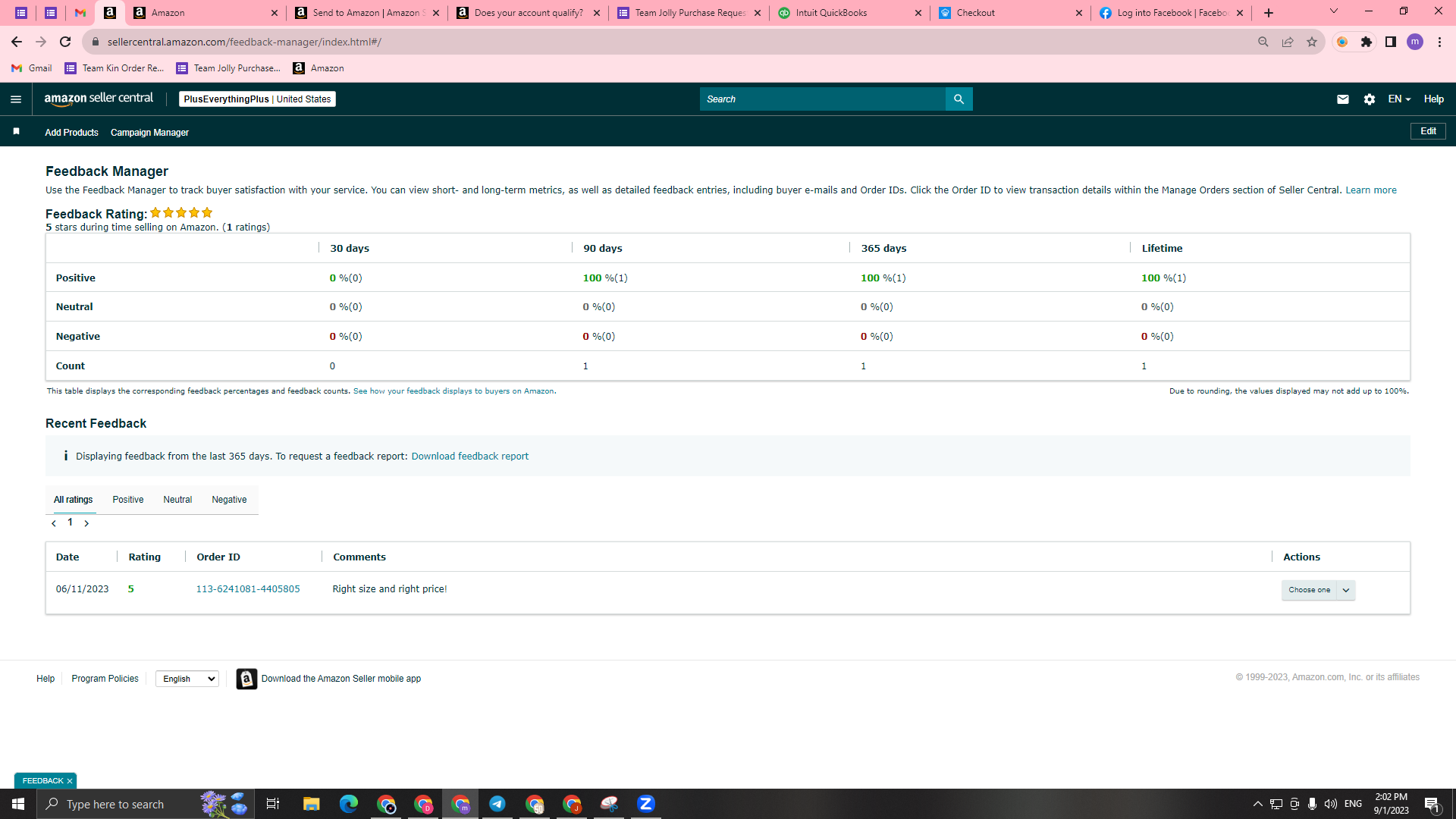Viewport: 1456px width, 819px height.
Task: Go to next feedback page chevron
Action: tap(86, 523)
